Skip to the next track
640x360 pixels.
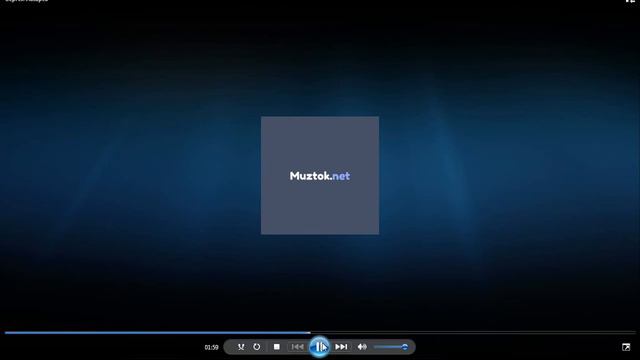(341, 347)
